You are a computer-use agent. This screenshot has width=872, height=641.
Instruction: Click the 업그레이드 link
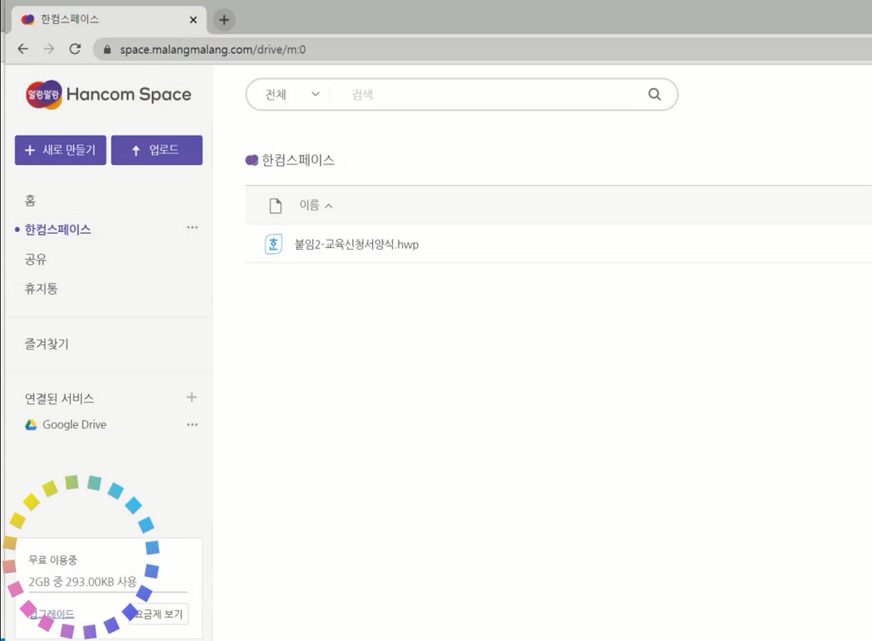[52, 614]
